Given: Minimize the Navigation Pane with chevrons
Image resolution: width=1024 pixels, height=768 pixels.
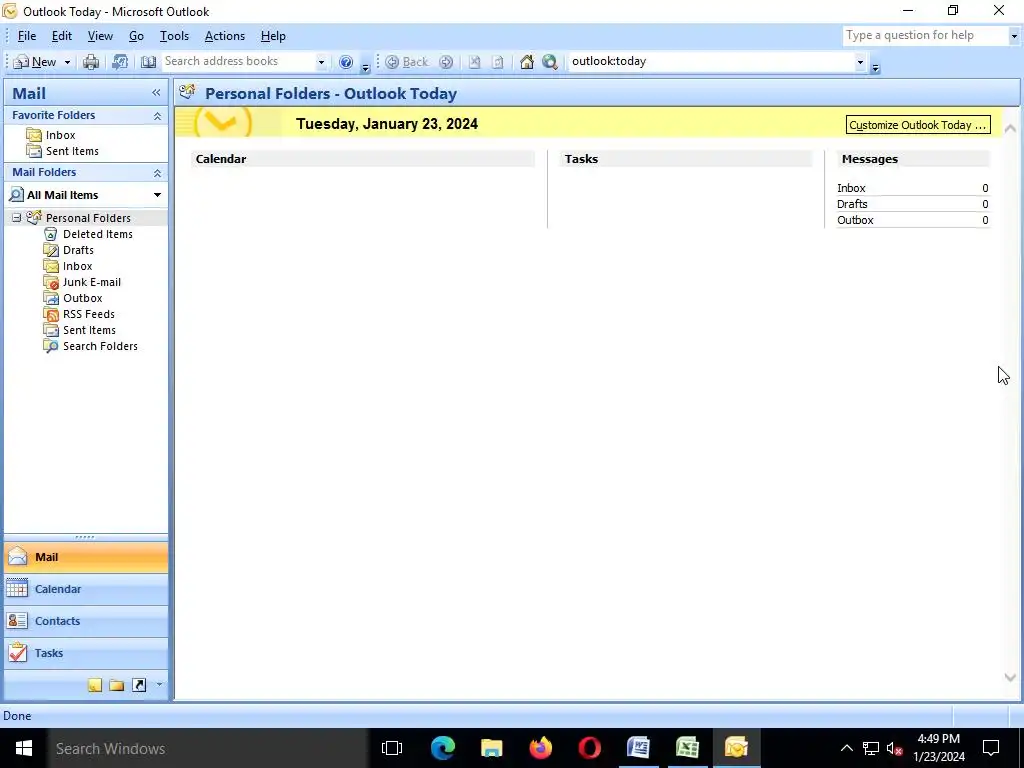Looking at the screenshot, I should click(156, 93).
